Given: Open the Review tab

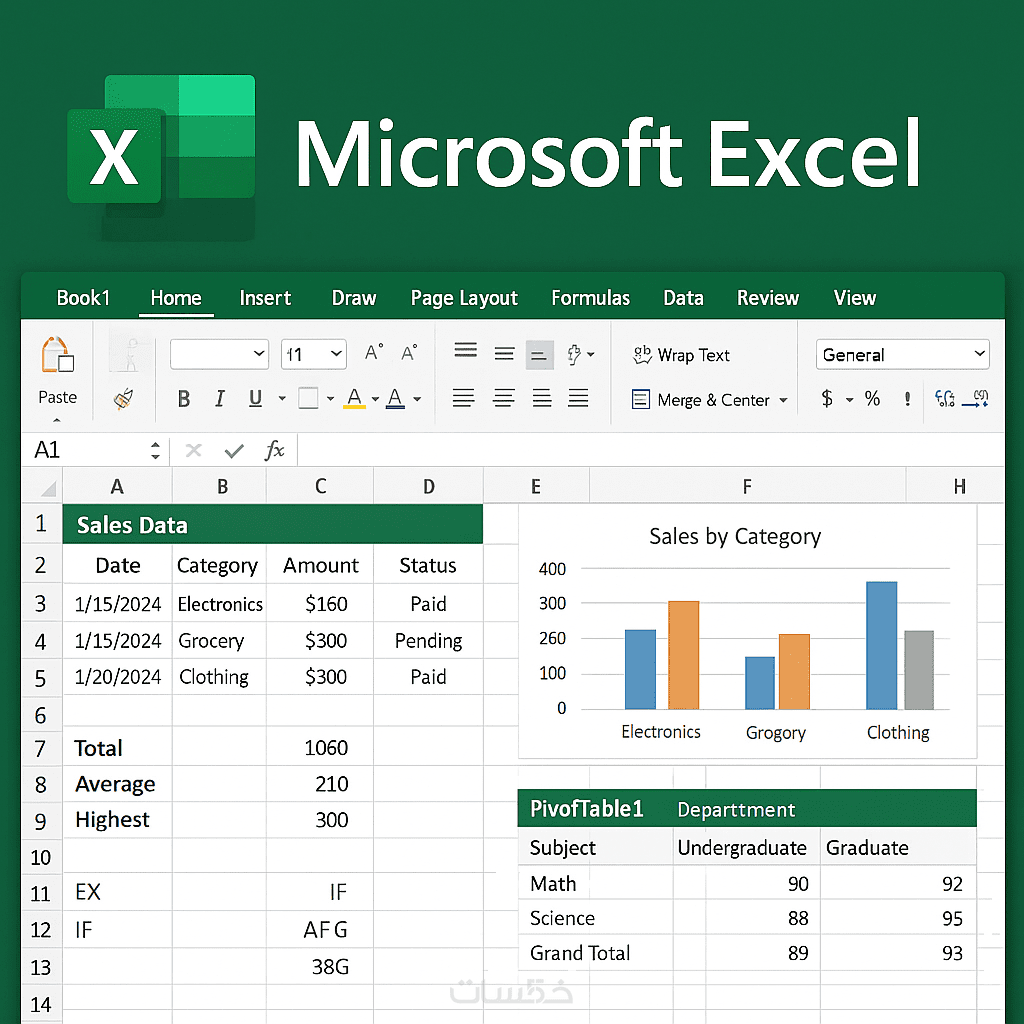Looking at the screenshot, I should click(768, 298).
